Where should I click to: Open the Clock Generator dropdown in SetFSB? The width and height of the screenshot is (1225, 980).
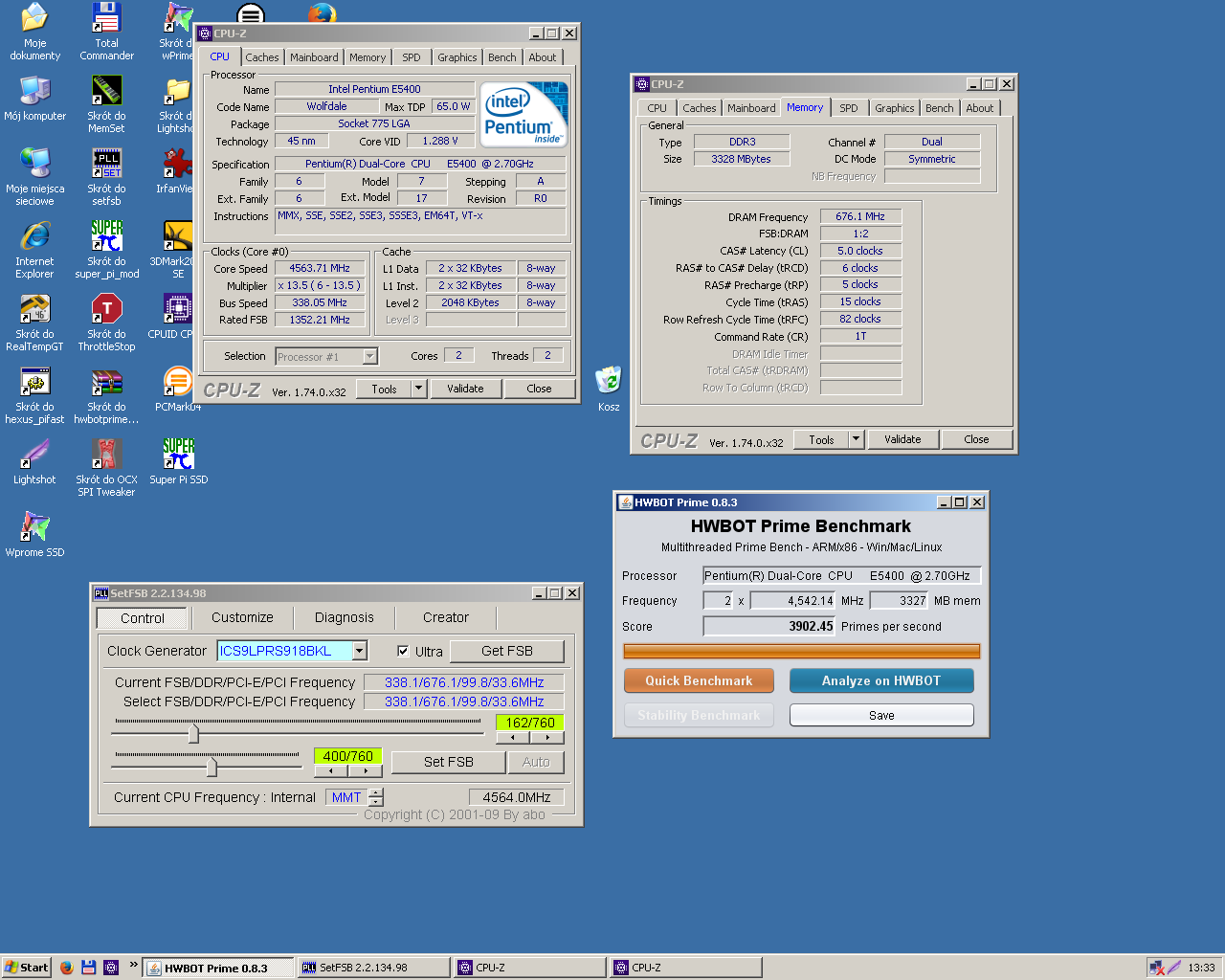point(360,651)
